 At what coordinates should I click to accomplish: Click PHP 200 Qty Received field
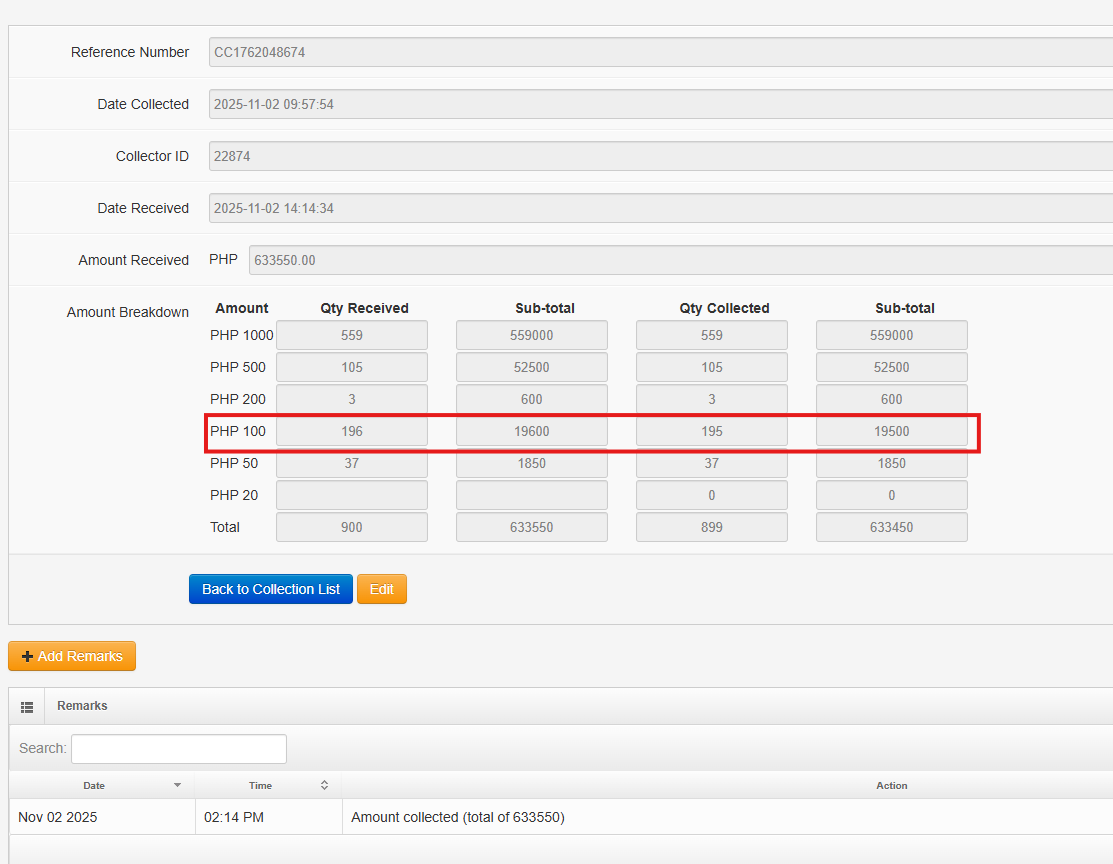352,399
